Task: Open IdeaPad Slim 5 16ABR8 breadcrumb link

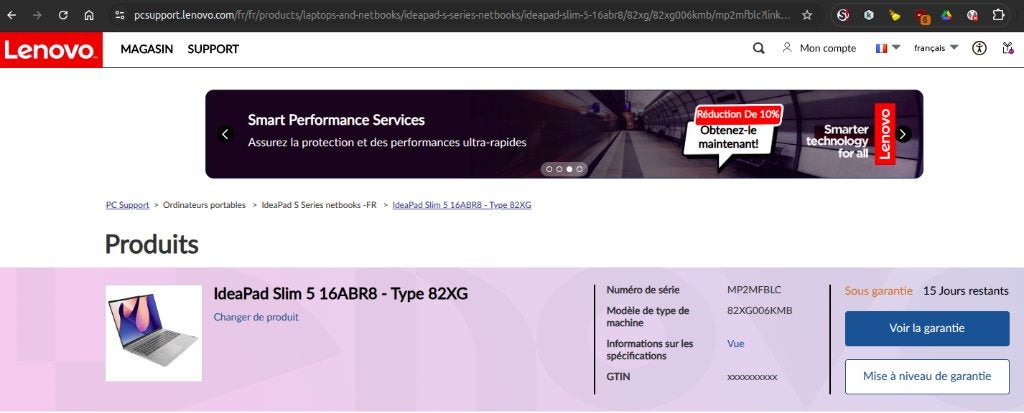Action: click(x=462, y=205)
